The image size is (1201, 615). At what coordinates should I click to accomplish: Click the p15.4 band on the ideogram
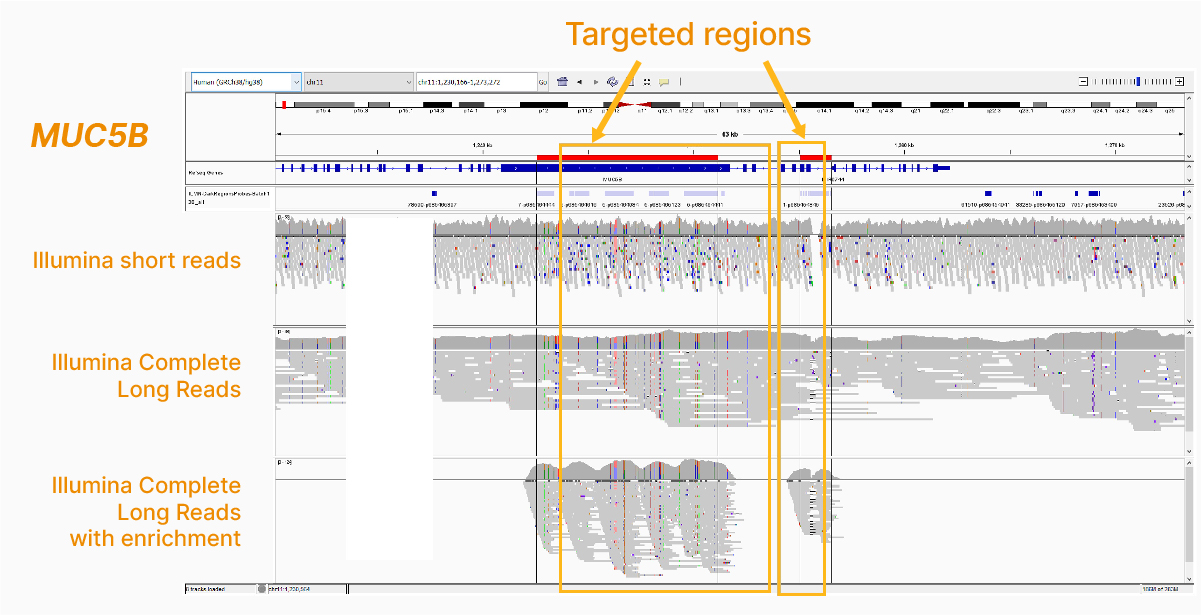tap(323, 104)
